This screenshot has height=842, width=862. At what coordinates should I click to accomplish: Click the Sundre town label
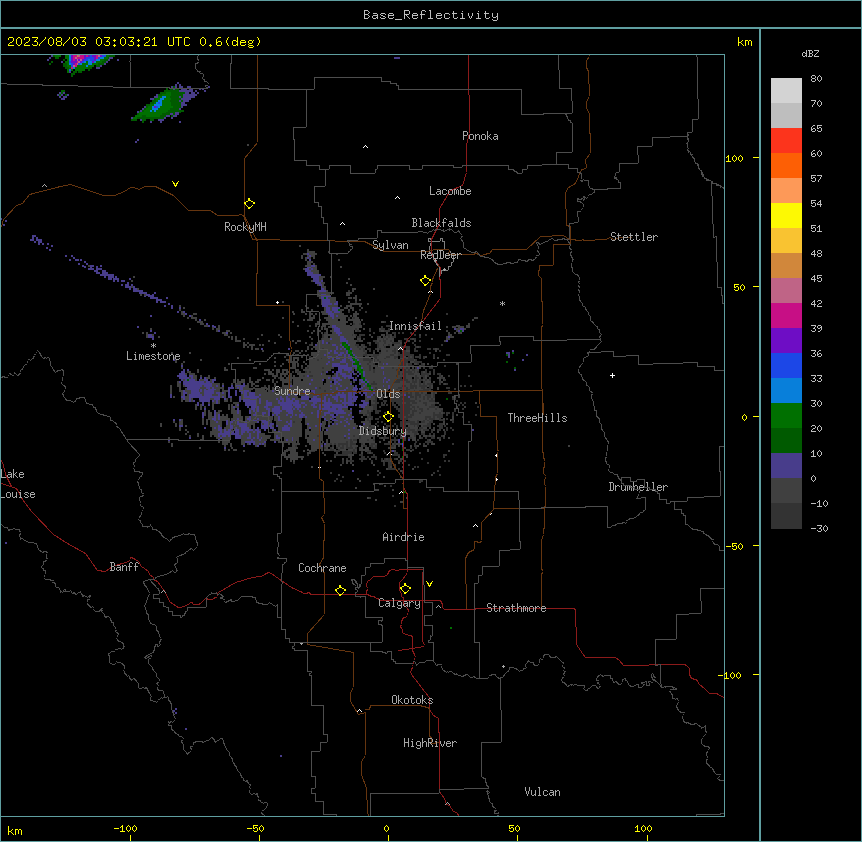[x=292, y=391]
